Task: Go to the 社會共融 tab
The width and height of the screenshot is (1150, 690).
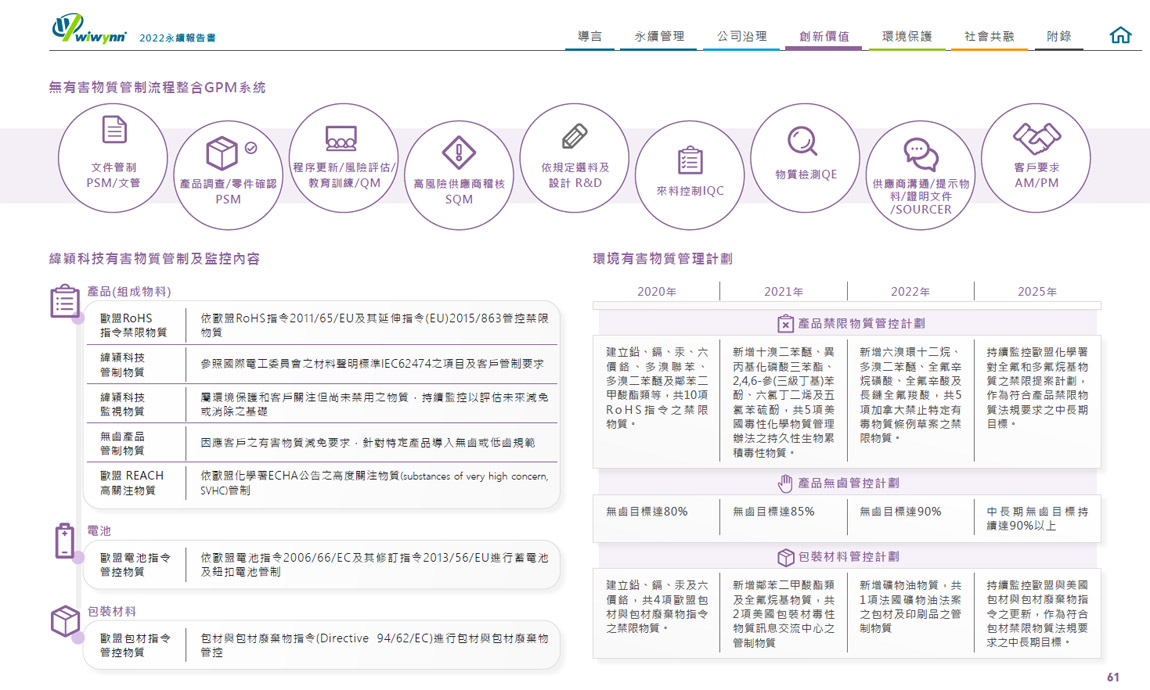Action: coord(988,37)
